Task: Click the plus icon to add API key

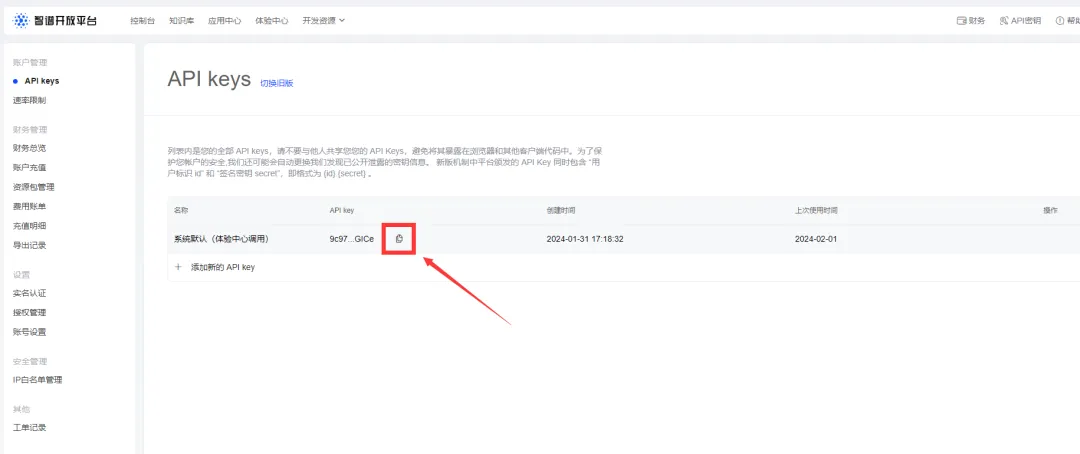Action: [178, 267]
